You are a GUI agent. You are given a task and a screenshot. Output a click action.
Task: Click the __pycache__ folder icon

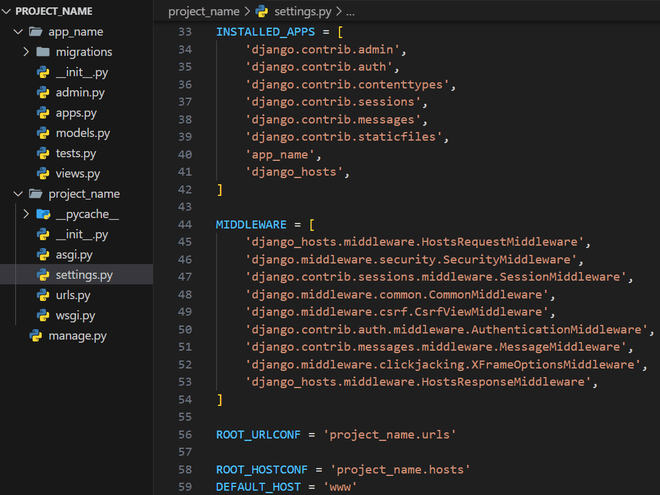click(x=43, y=214)
